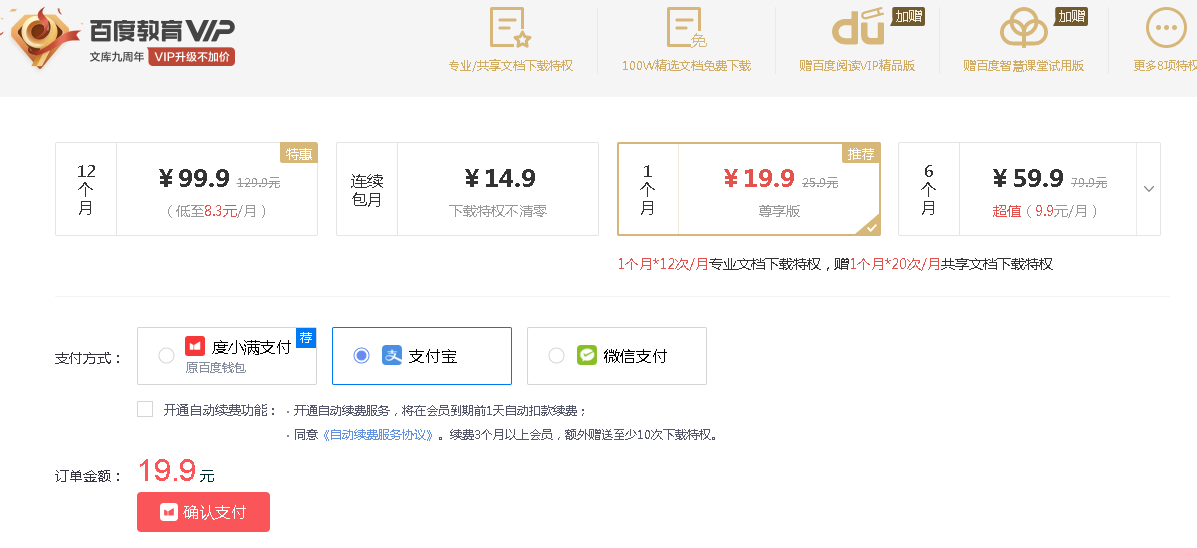This screenshot has height=548, width=1197.
Task: Click the VIP升级不加价 red banner
Action: (x=192, y=57)
